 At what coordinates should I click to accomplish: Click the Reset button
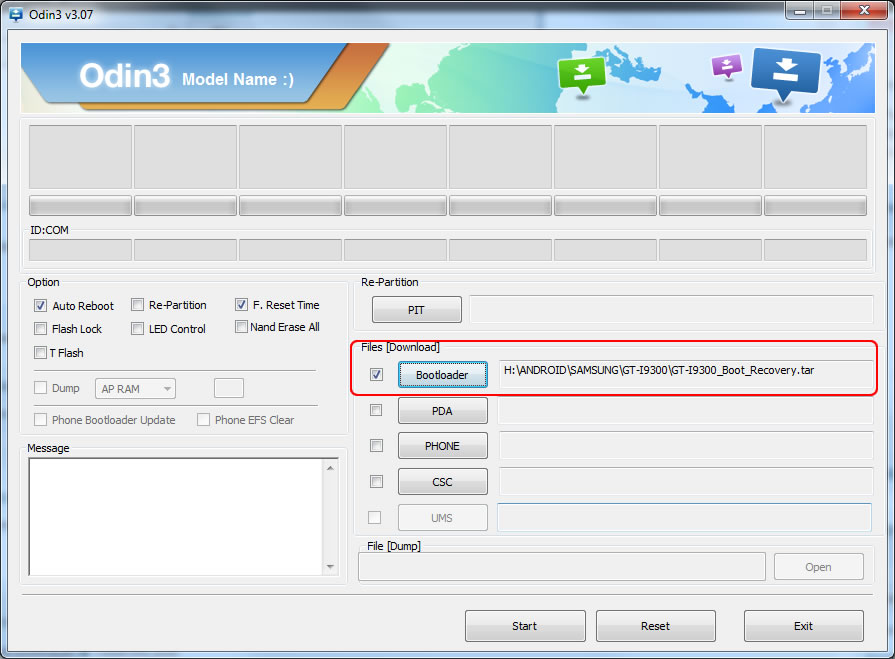655,626
